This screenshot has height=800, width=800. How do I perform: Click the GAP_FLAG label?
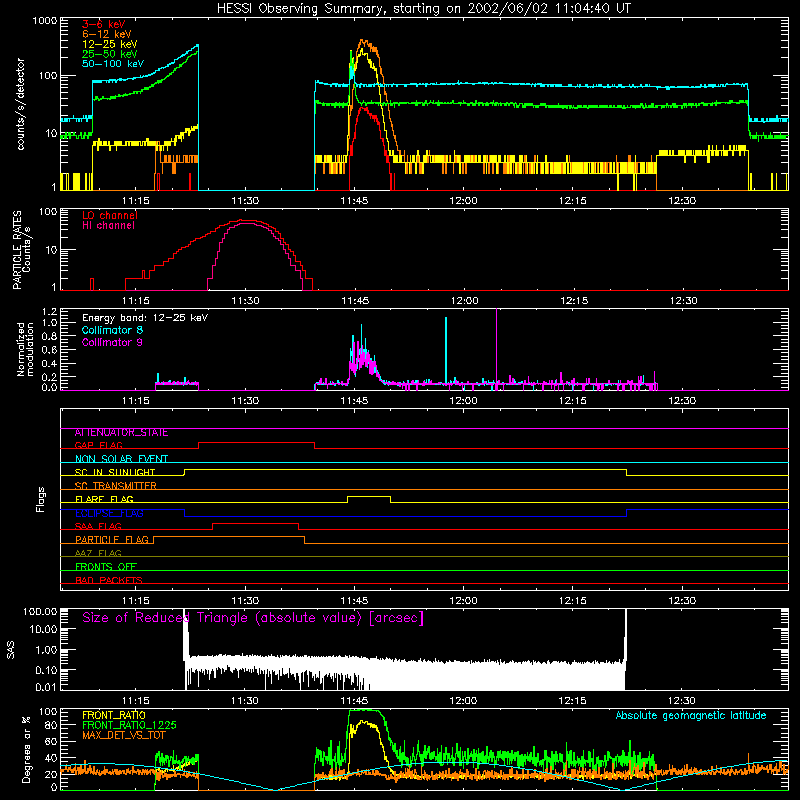point(98,445)
